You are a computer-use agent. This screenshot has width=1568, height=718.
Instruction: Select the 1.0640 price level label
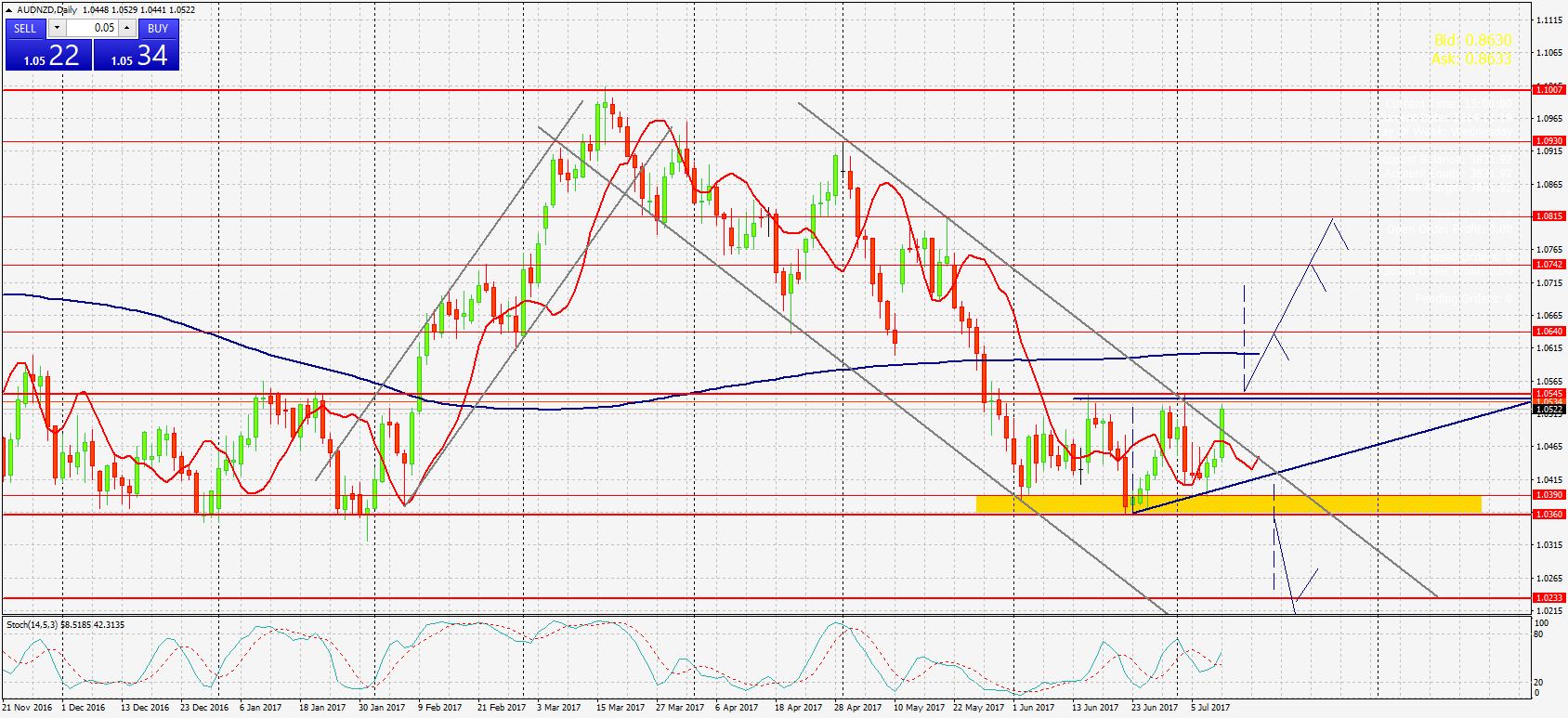coord(1548,332)
